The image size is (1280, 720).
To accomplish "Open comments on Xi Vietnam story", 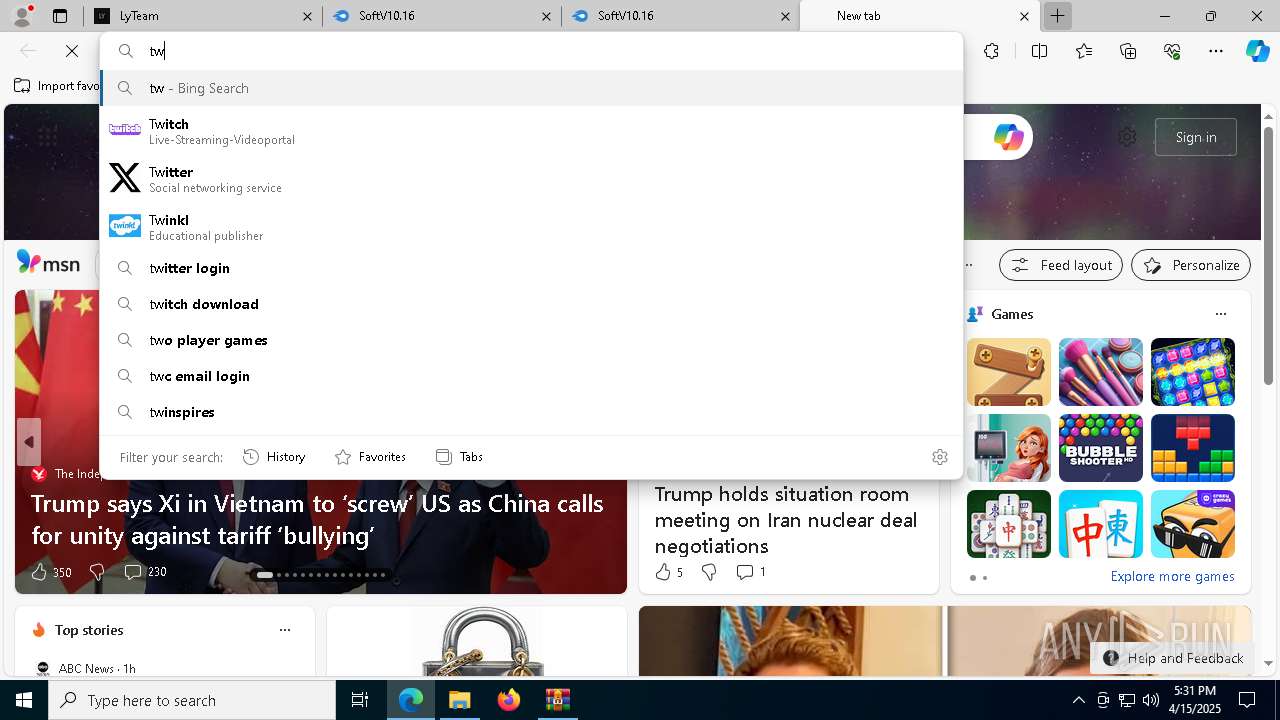I will coord(145,572).
